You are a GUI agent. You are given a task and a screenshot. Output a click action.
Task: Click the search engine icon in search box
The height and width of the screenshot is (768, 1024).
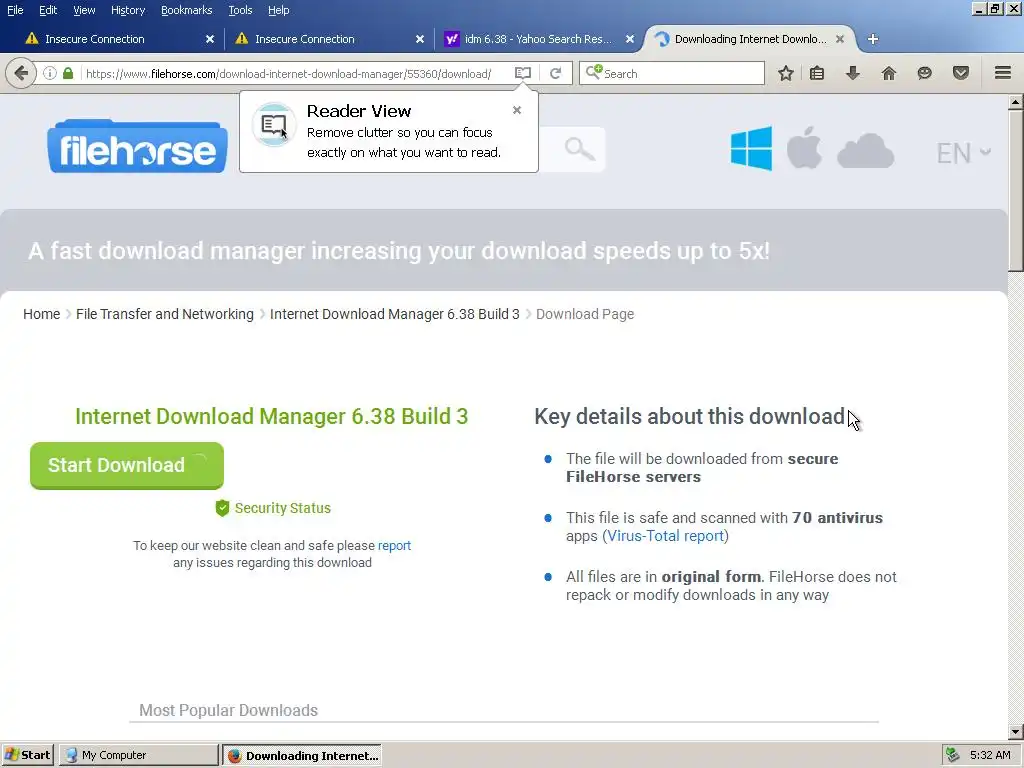point(593,72)
